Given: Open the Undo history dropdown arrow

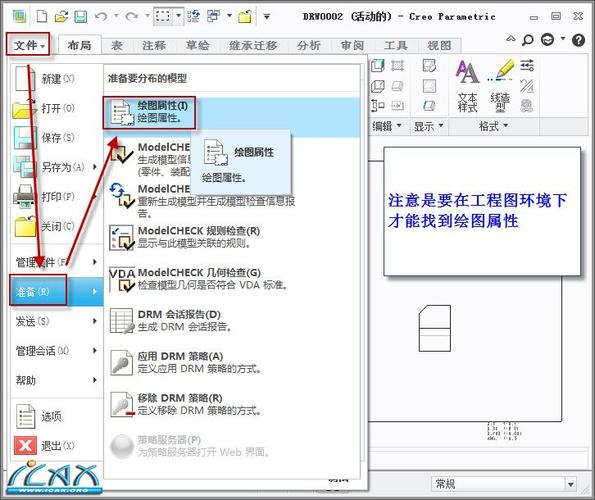Looking at the screenshot, I should (116, 16).
